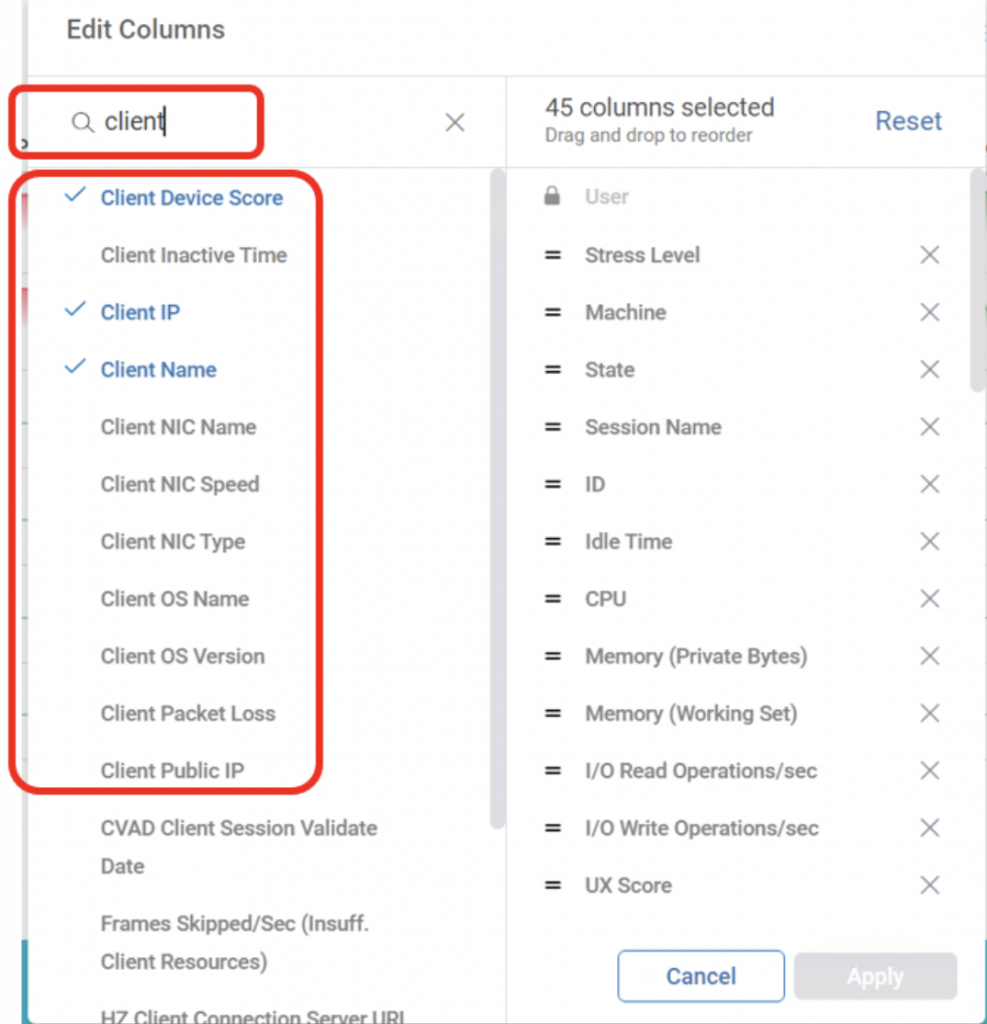
Task: Reset the selected columns
Action: coord(908,121)
